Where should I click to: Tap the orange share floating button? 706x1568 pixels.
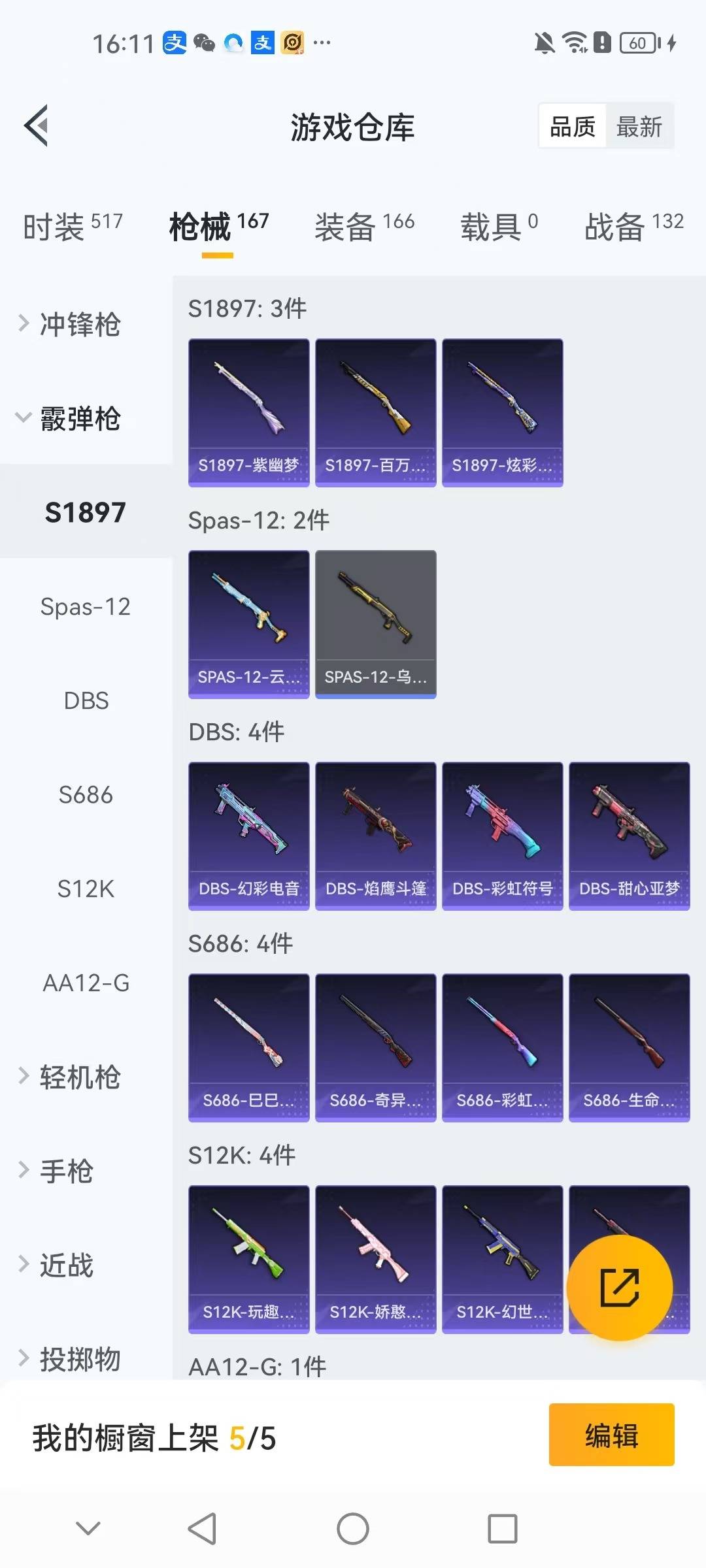619,1288
